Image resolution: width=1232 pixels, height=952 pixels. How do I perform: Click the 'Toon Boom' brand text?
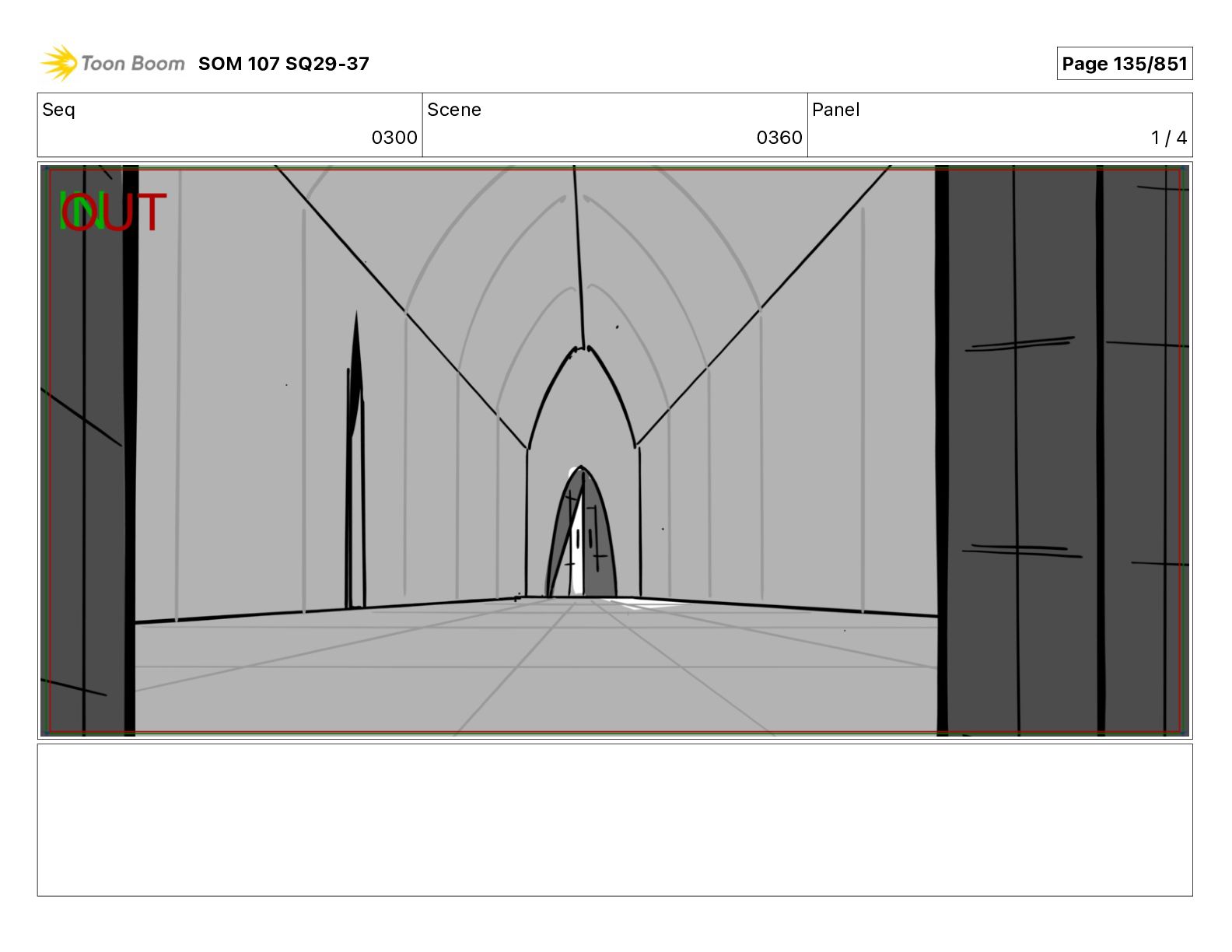133,64
